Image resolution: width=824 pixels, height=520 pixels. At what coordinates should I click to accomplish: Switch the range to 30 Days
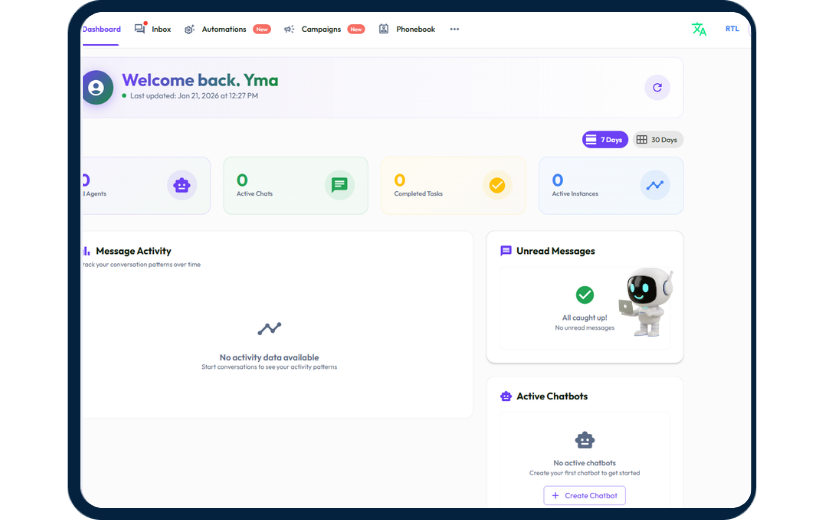coord(657,140)
